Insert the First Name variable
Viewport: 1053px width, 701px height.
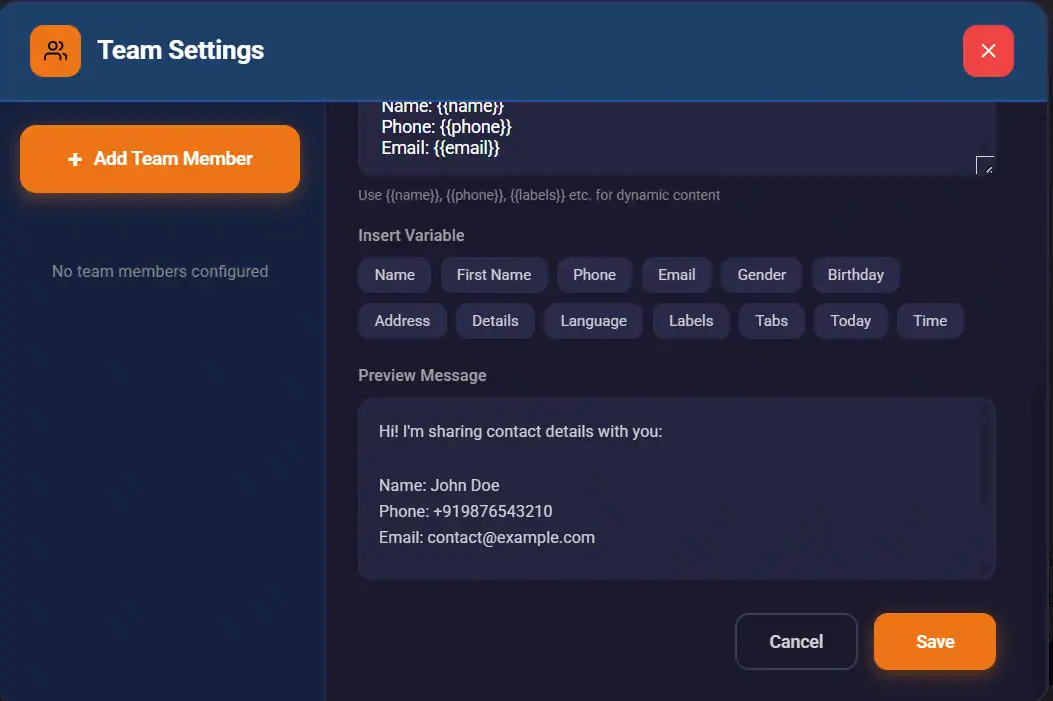[x=494, y=274]
